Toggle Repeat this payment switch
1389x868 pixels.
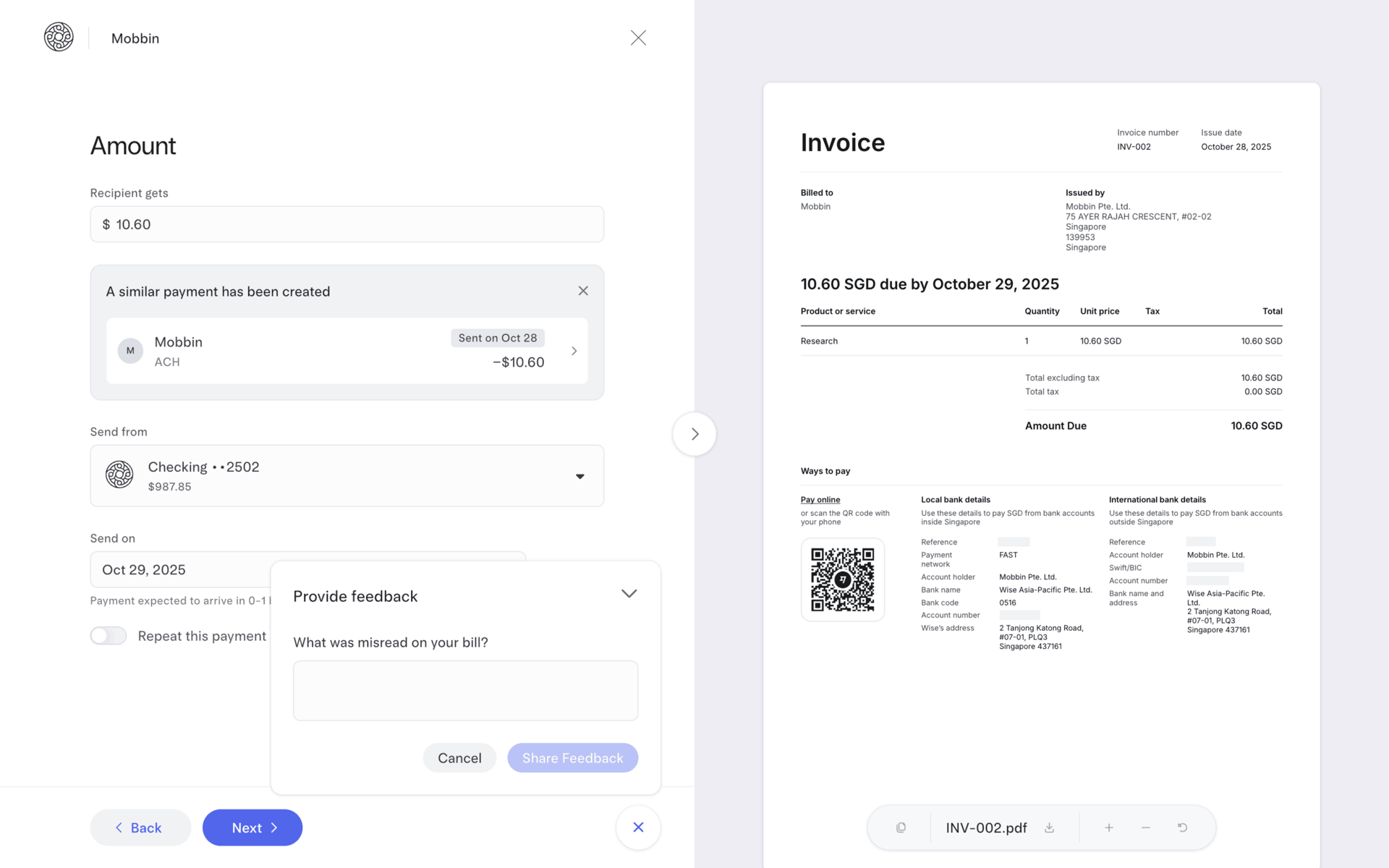coord(109,636)
